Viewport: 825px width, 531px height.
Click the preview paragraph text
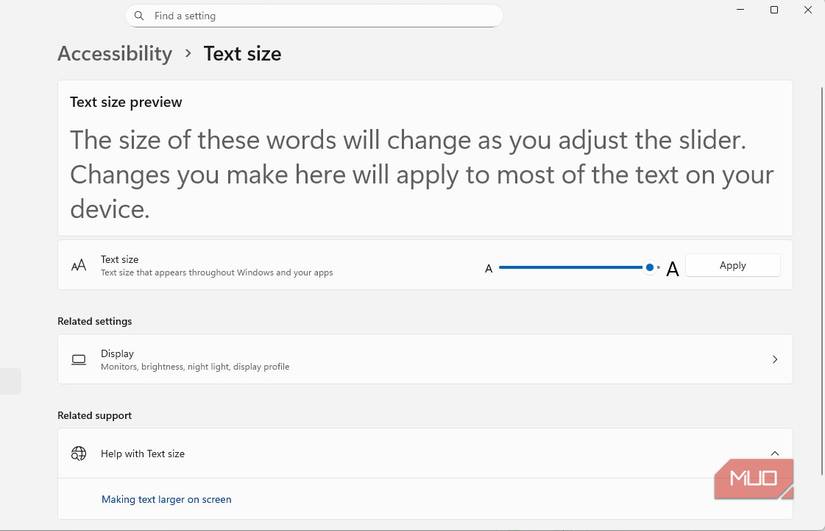tap(422, 175)
